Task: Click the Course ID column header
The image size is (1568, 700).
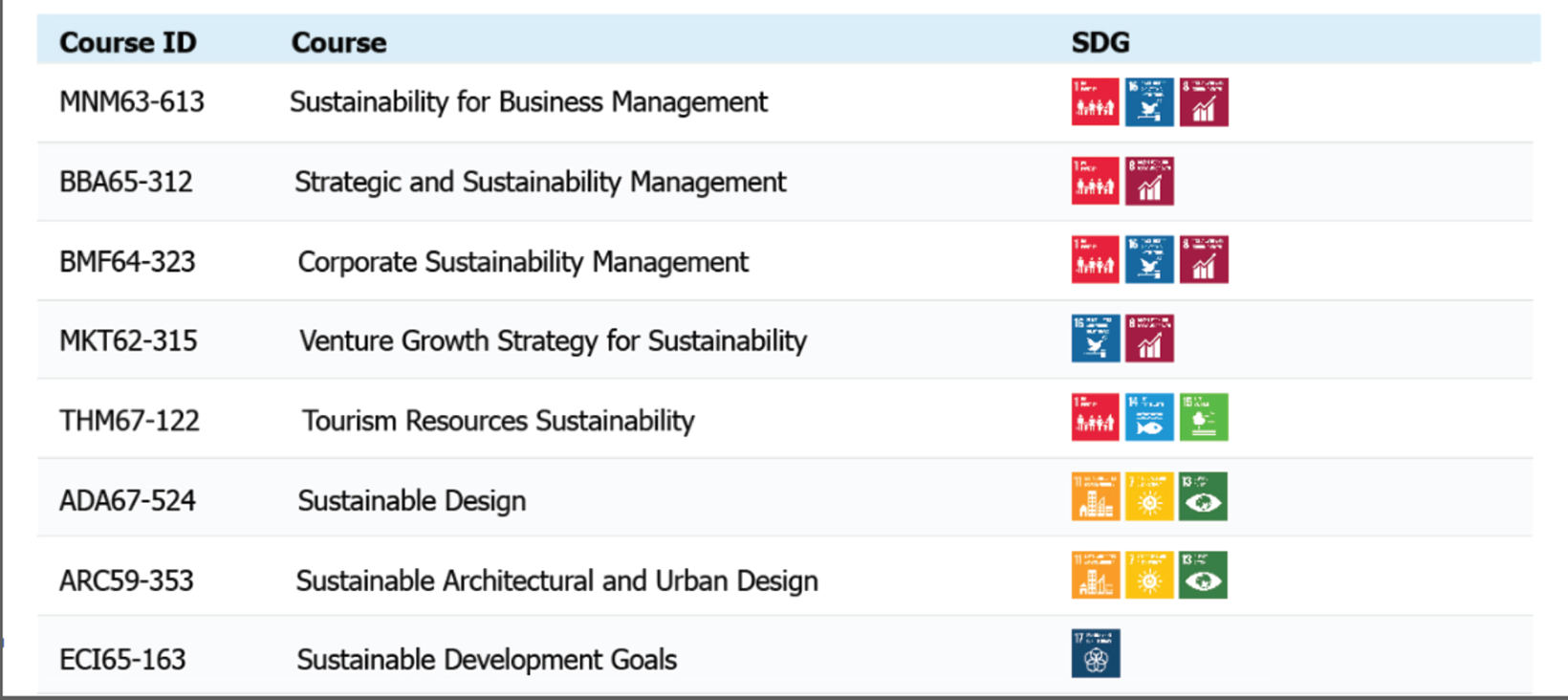Action: (x=127, y=42)
